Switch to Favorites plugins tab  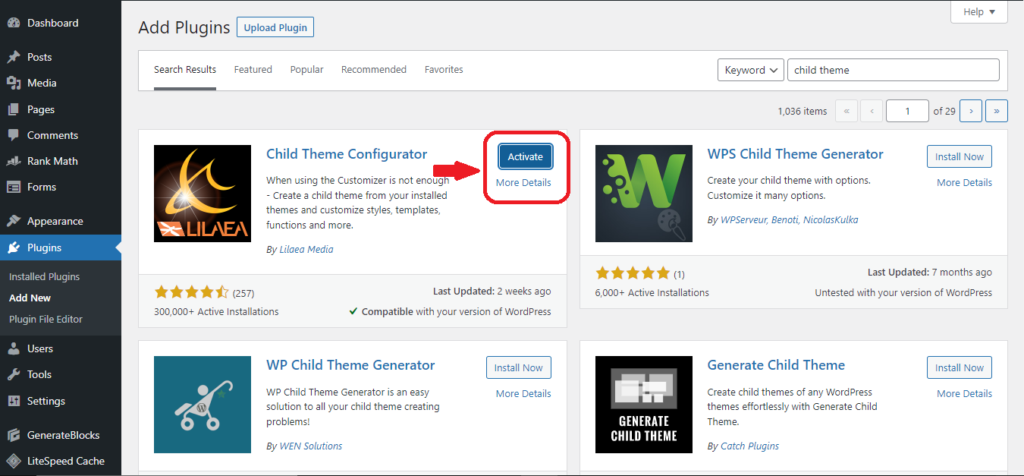(x=443, y=69)
